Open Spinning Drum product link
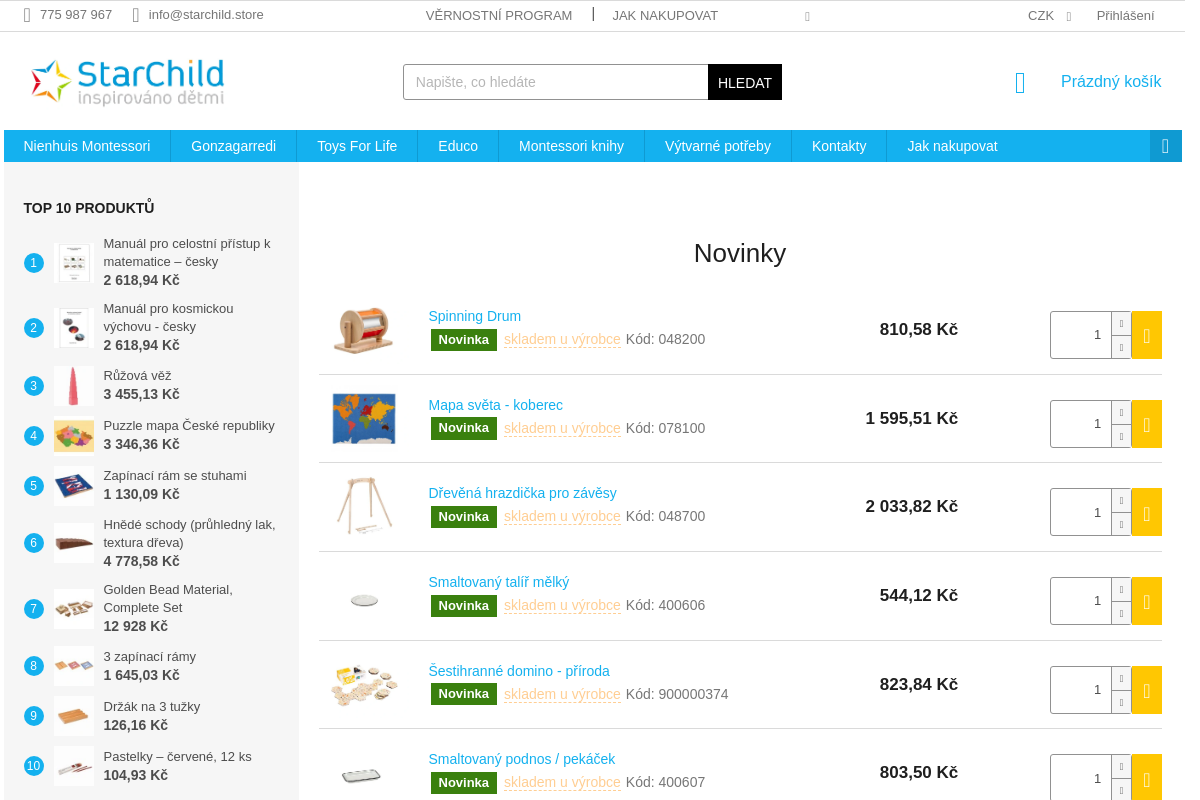The height and width of the screenshot is (800, 1200). point(475,316)
